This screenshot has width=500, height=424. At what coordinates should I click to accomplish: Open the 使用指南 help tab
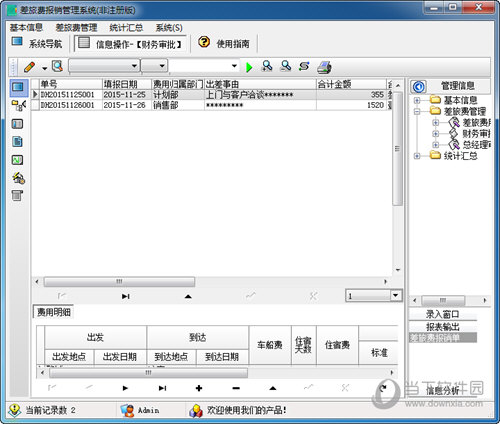coord(224,43)
